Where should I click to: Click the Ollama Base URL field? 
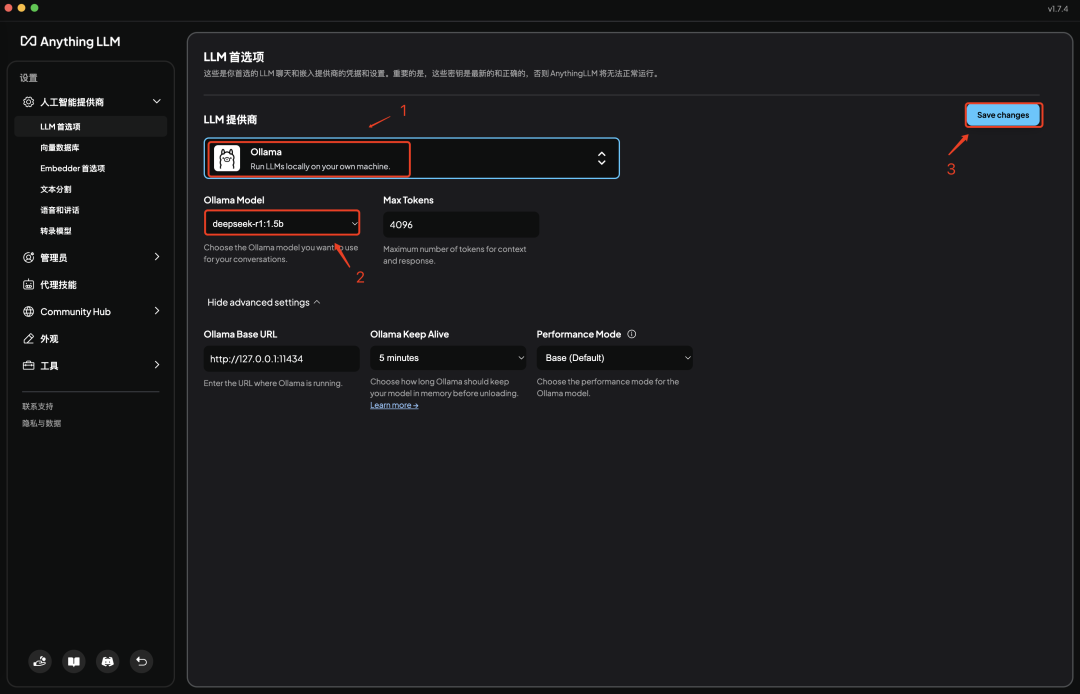(281, 359)
